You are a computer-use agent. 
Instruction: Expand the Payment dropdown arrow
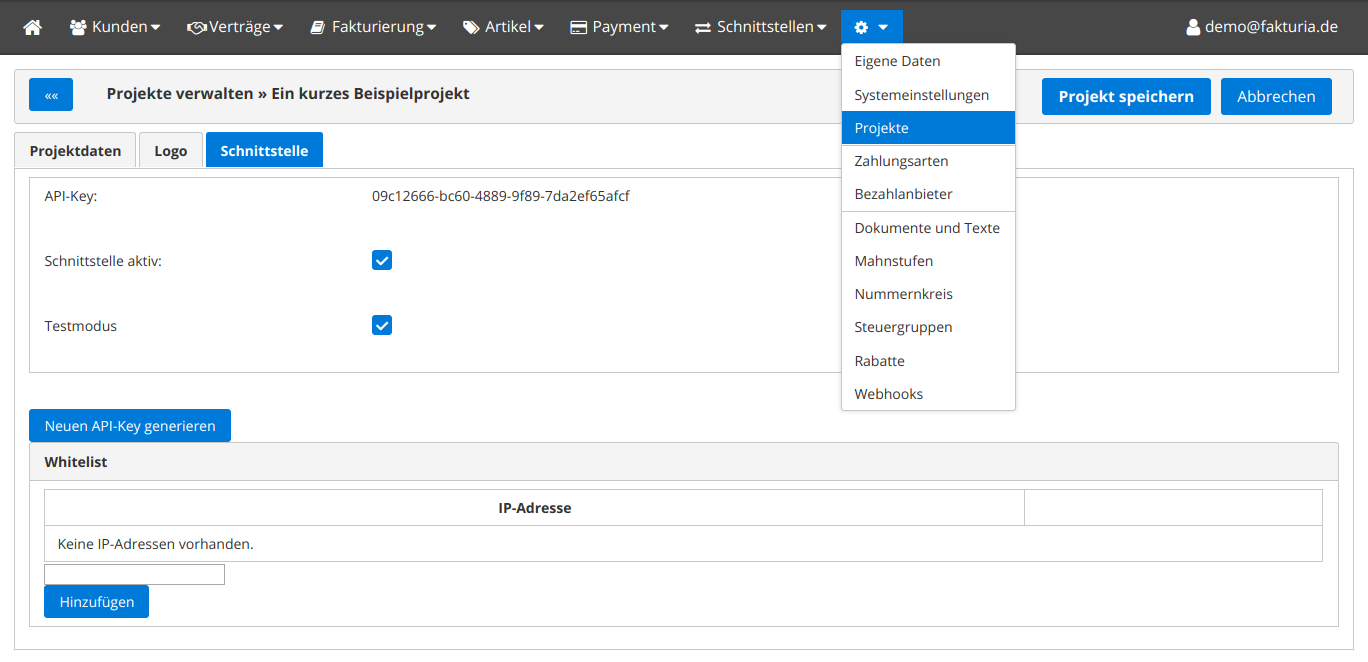tap(663, 28)
